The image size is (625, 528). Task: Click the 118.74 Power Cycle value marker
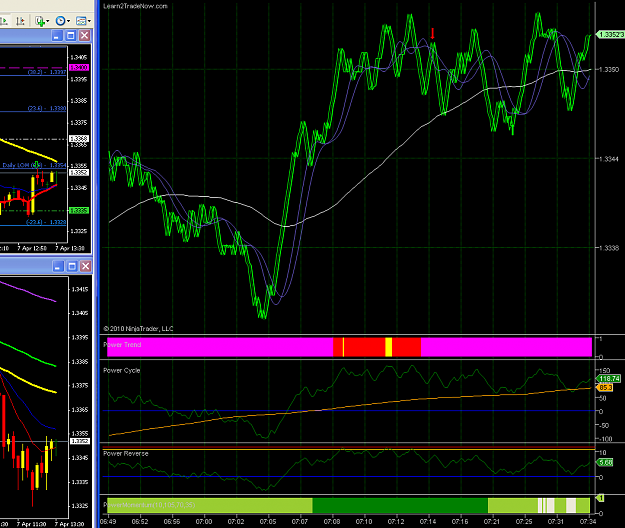pos(609,379)
